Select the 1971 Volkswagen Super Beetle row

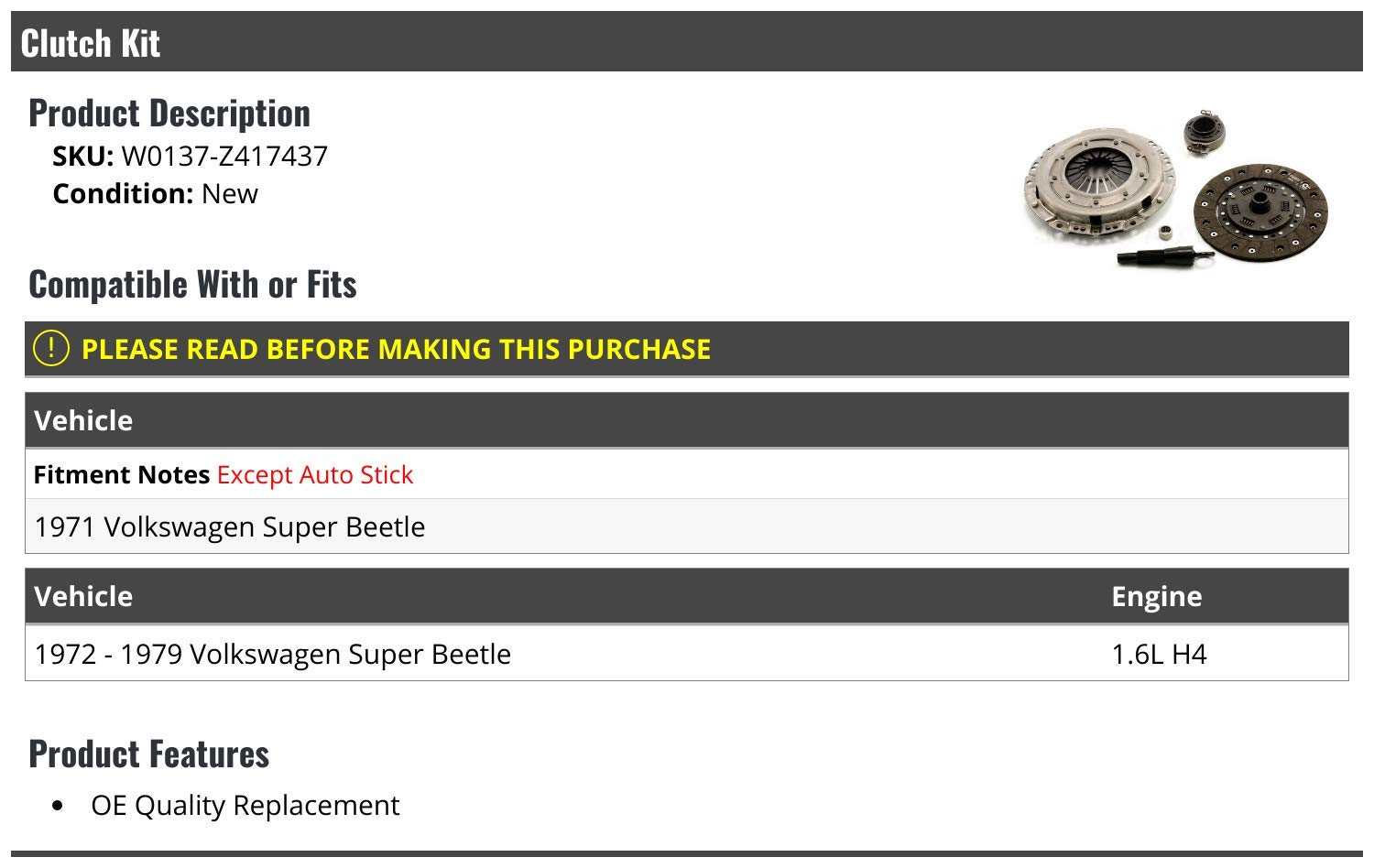(x=230, y=527)
